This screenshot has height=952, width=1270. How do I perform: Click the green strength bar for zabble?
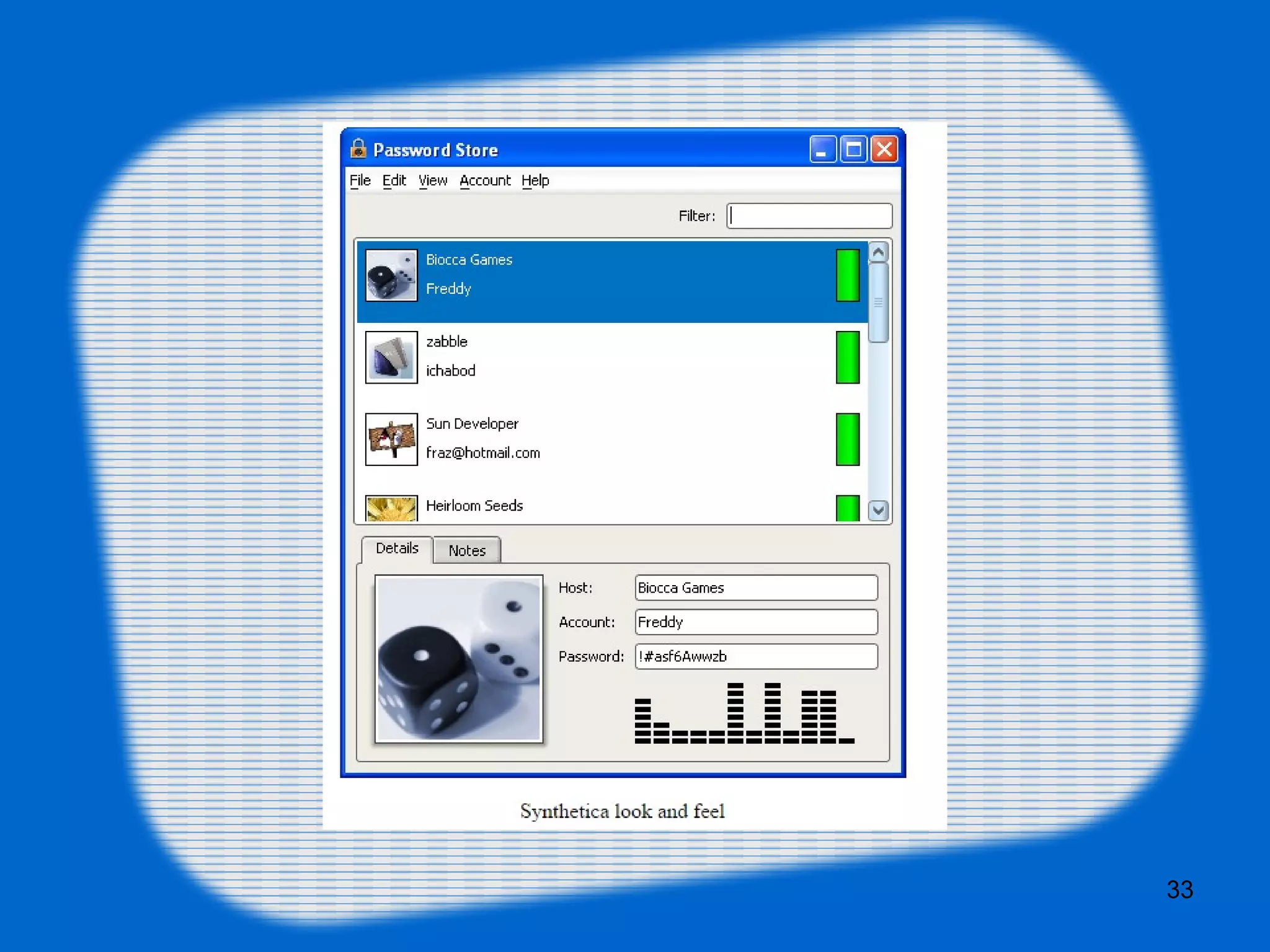pos(847,357)
